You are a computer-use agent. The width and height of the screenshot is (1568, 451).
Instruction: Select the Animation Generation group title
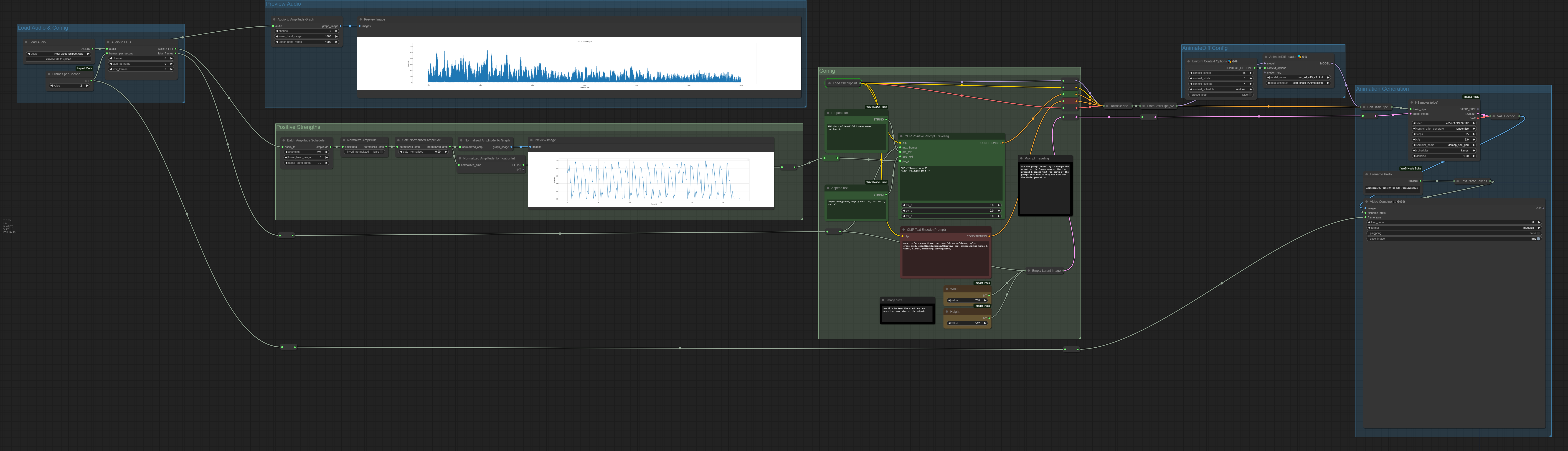[1382, 89]
